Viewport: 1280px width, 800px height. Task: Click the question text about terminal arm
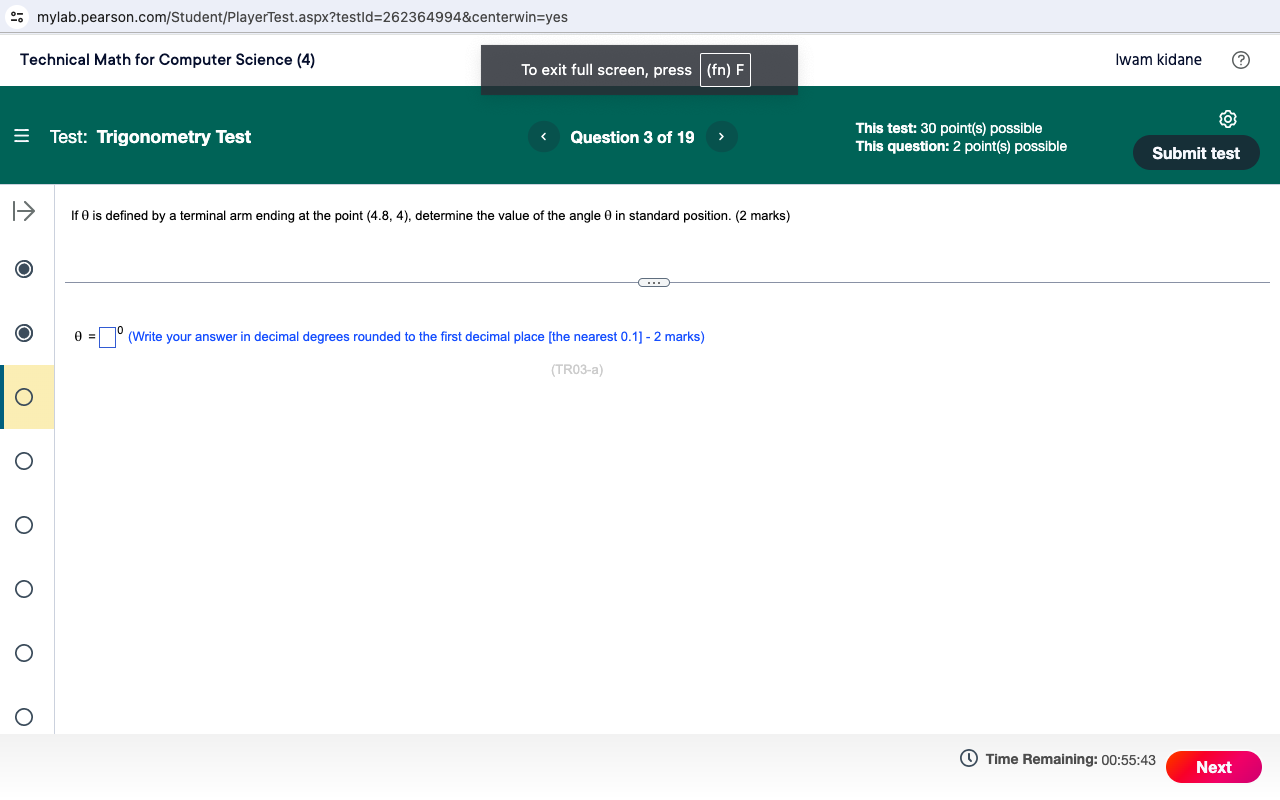(x=430, y=216)
